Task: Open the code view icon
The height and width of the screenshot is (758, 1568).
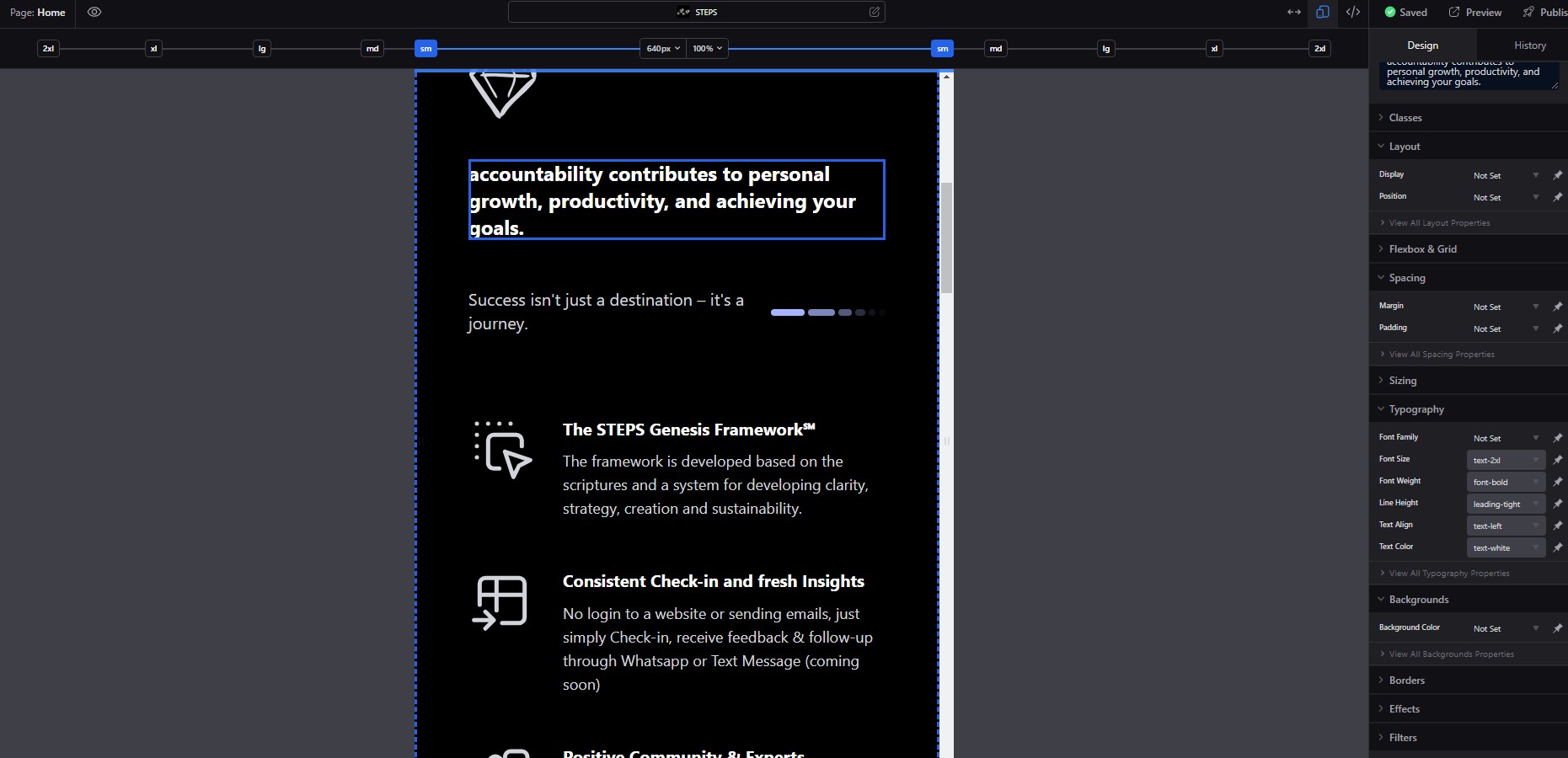Action: coord(1353,12)
